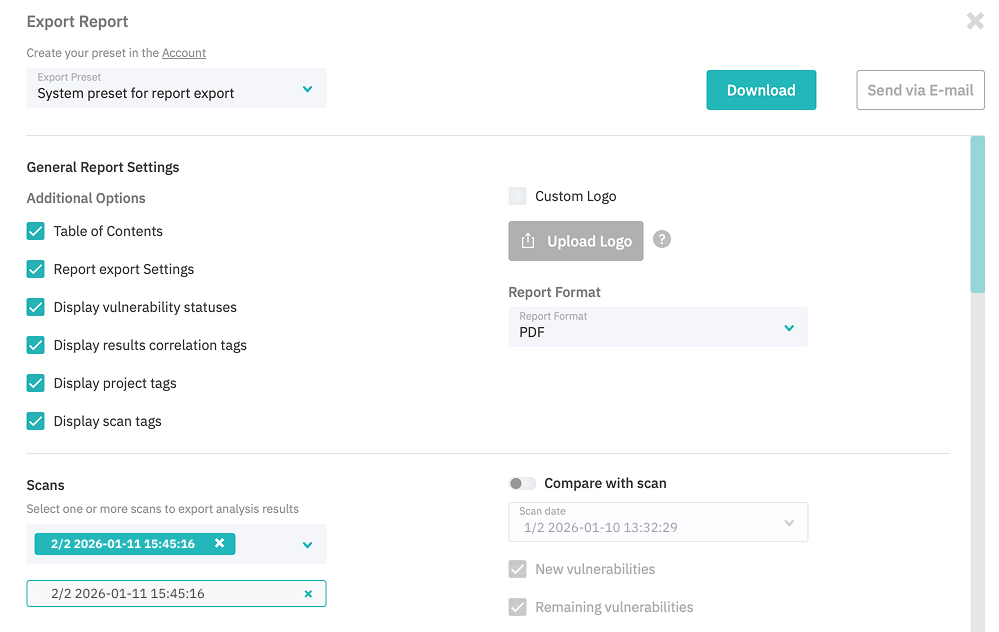999x632 pixels.
Task: Uncheck Table of Contents
Action: click(36, 231)
